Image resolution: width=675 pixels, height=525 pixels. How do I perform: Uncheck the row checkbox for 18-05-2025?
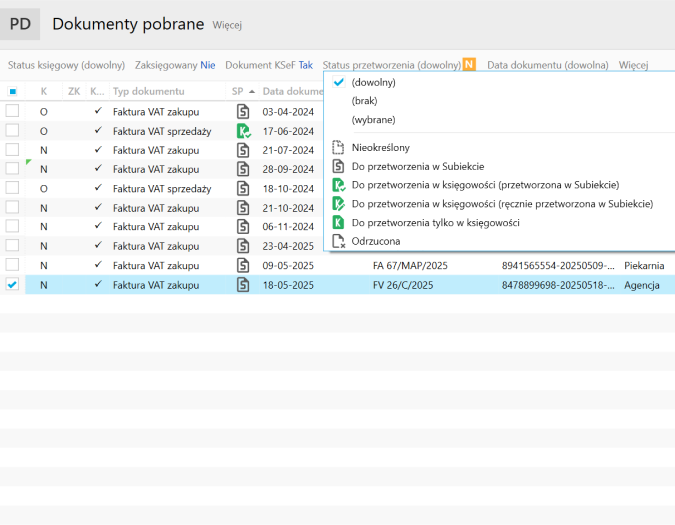click(x=12, y=284)
